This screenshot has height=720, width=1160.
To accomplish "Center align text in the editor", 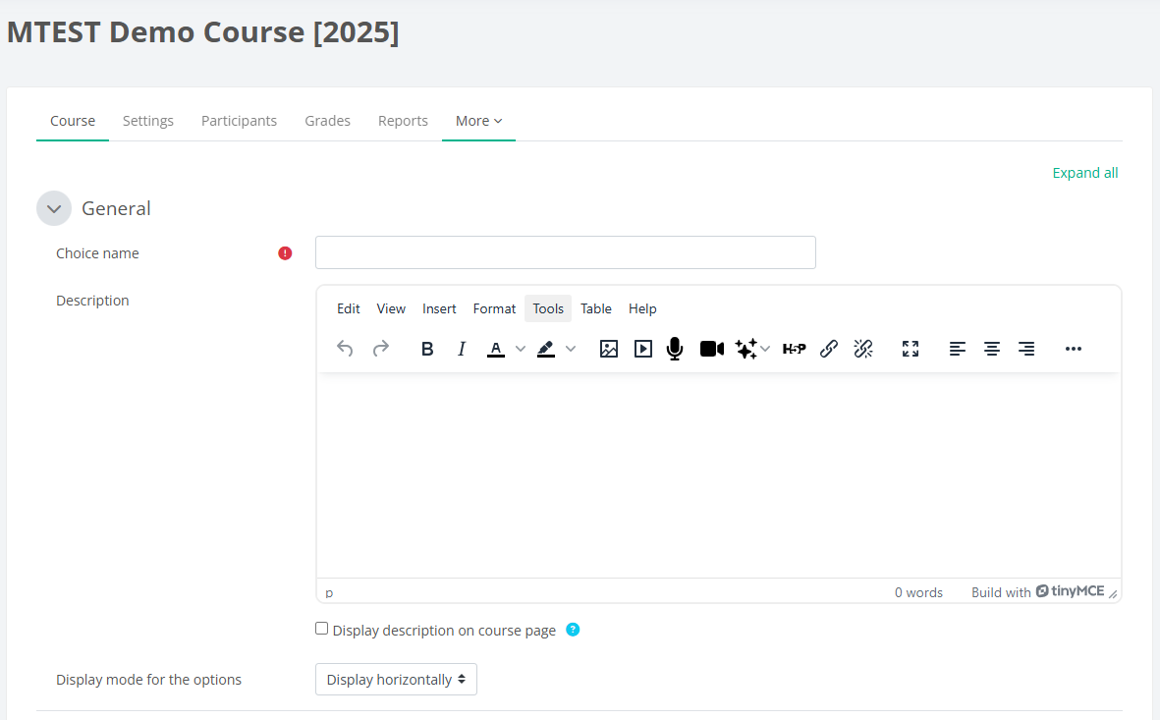I will (992, 349).
